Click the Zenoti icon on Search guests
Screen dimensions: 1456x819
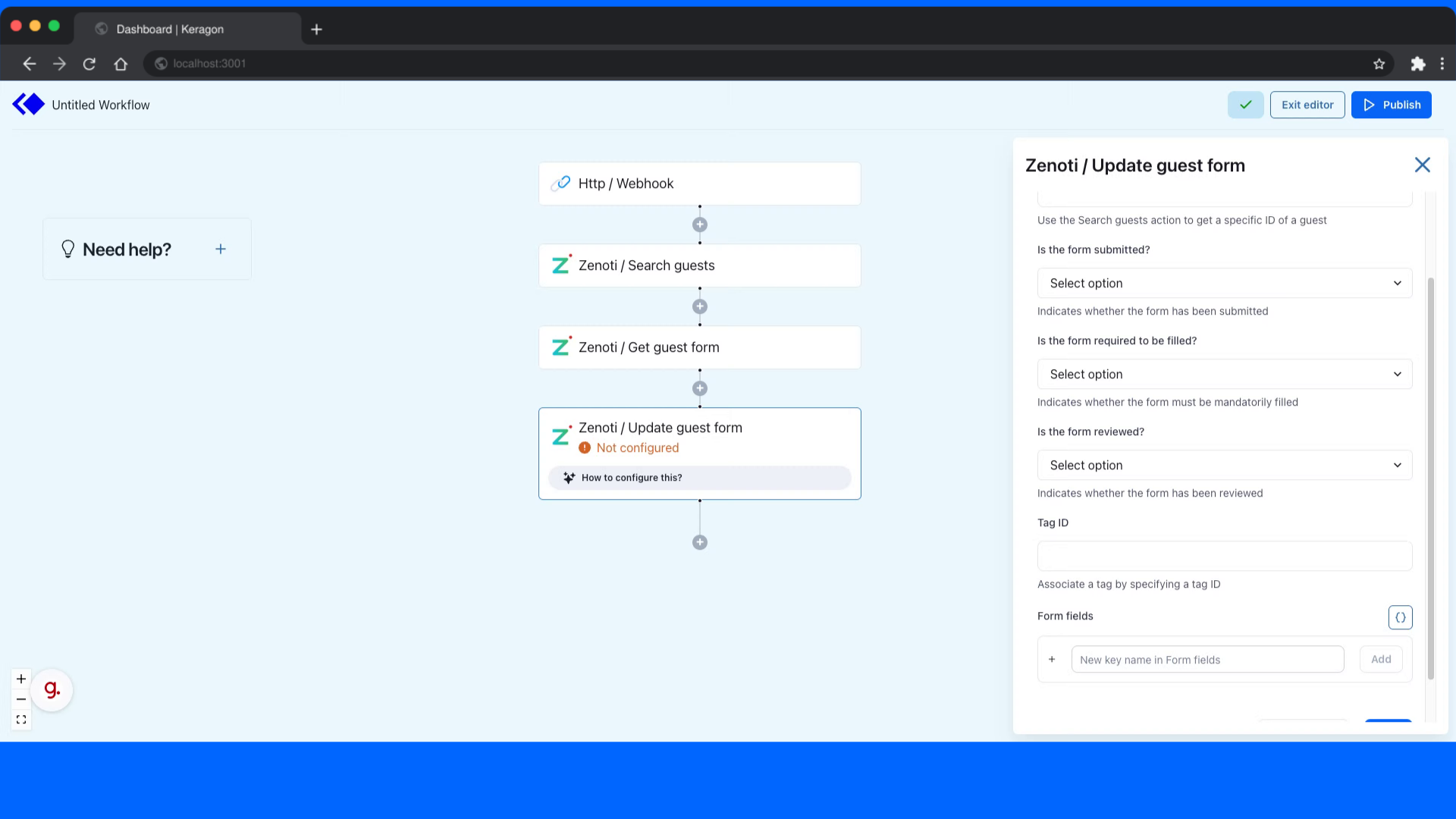click(561, 265)
